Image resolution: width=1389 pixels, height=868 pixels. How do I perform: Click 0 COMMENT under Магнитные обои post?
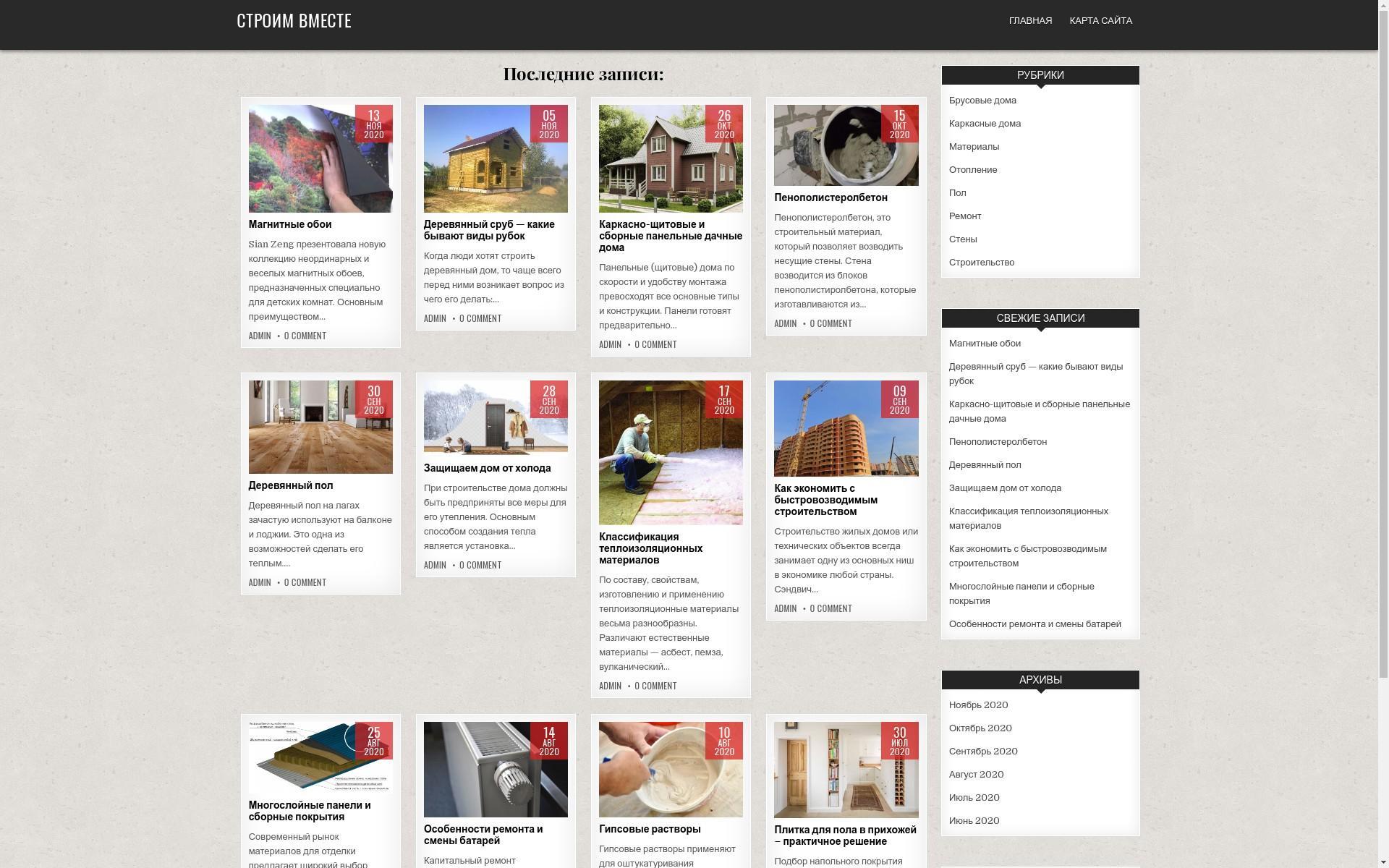coord(305,336)
